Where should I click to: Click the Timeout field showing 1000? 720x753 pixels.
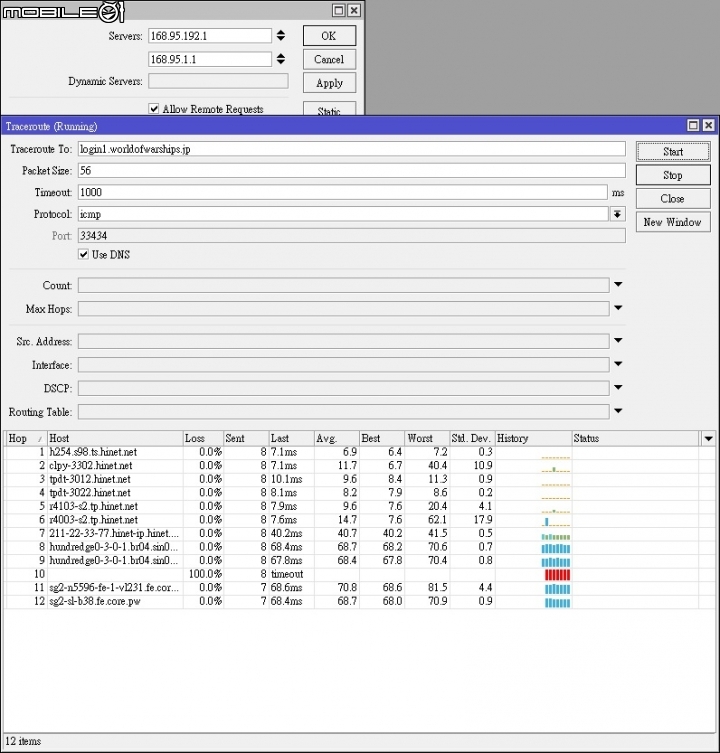click(x=343, y=193)
